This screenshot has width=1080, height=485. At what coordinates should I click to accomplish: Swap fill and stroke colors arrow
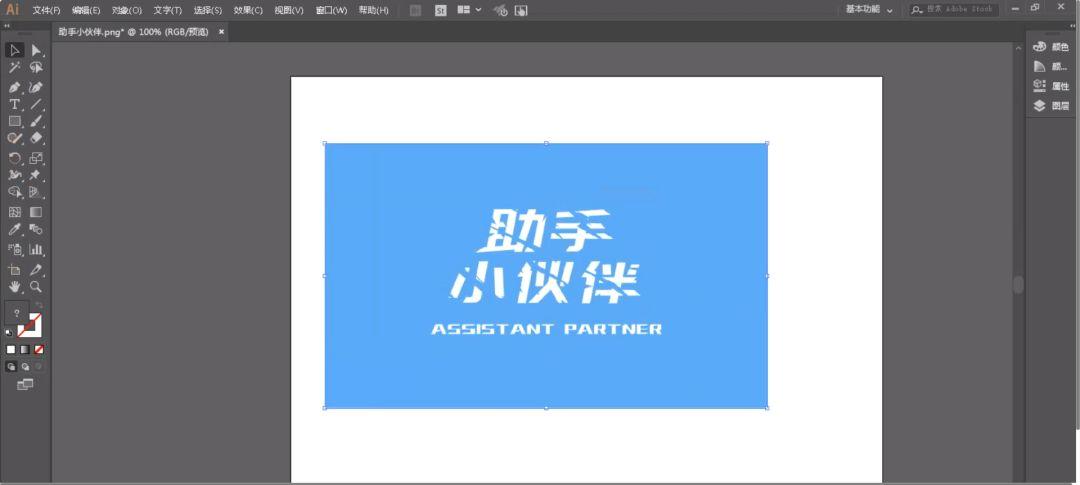(x=39, y=305)
